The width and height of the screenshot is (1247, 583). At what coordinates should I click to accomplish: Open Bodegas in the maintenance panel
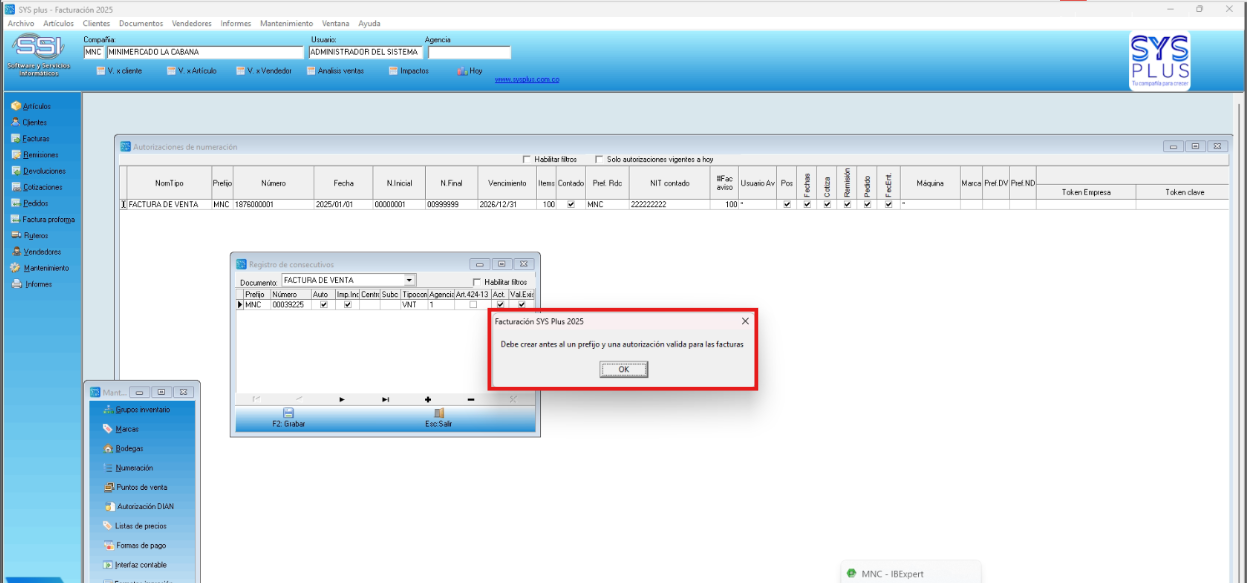click(123, 448)
